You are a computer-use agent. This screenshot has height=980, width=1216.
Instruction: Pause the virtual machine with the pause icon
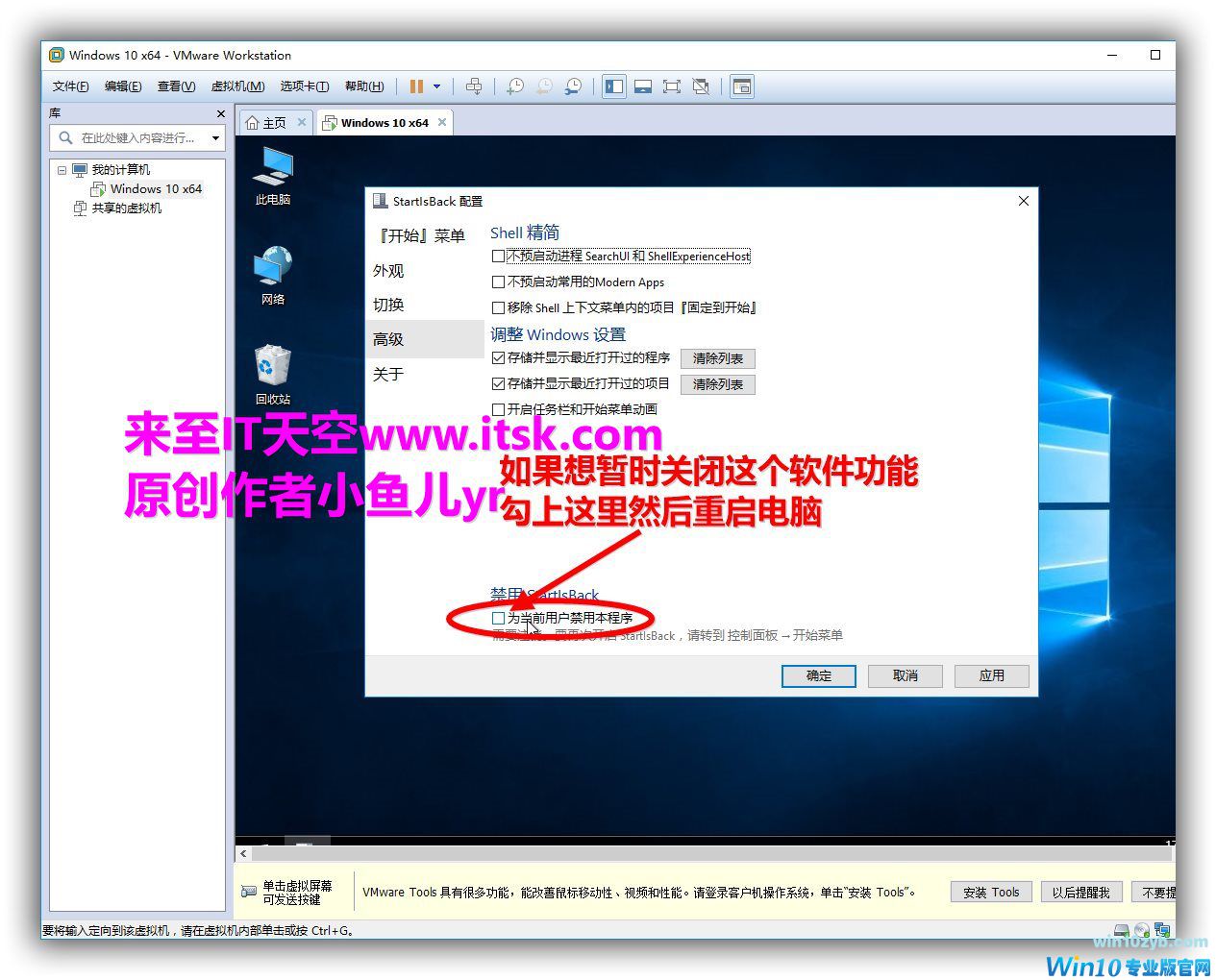(x=415, y=86)
